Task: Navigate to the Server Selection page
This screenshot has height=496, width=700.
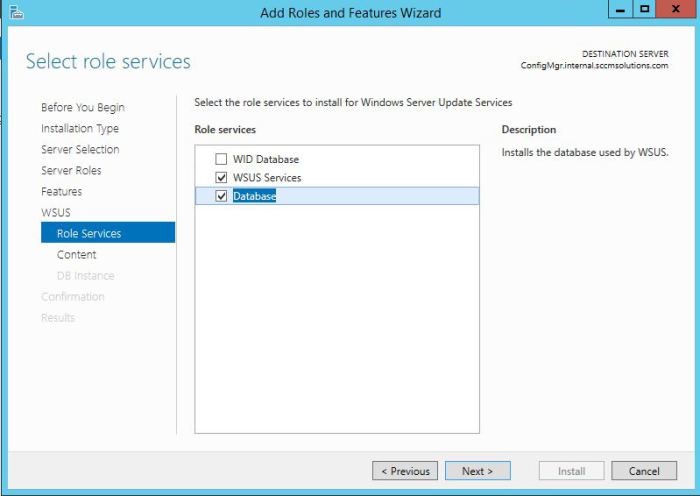Action: coord(80,150)
